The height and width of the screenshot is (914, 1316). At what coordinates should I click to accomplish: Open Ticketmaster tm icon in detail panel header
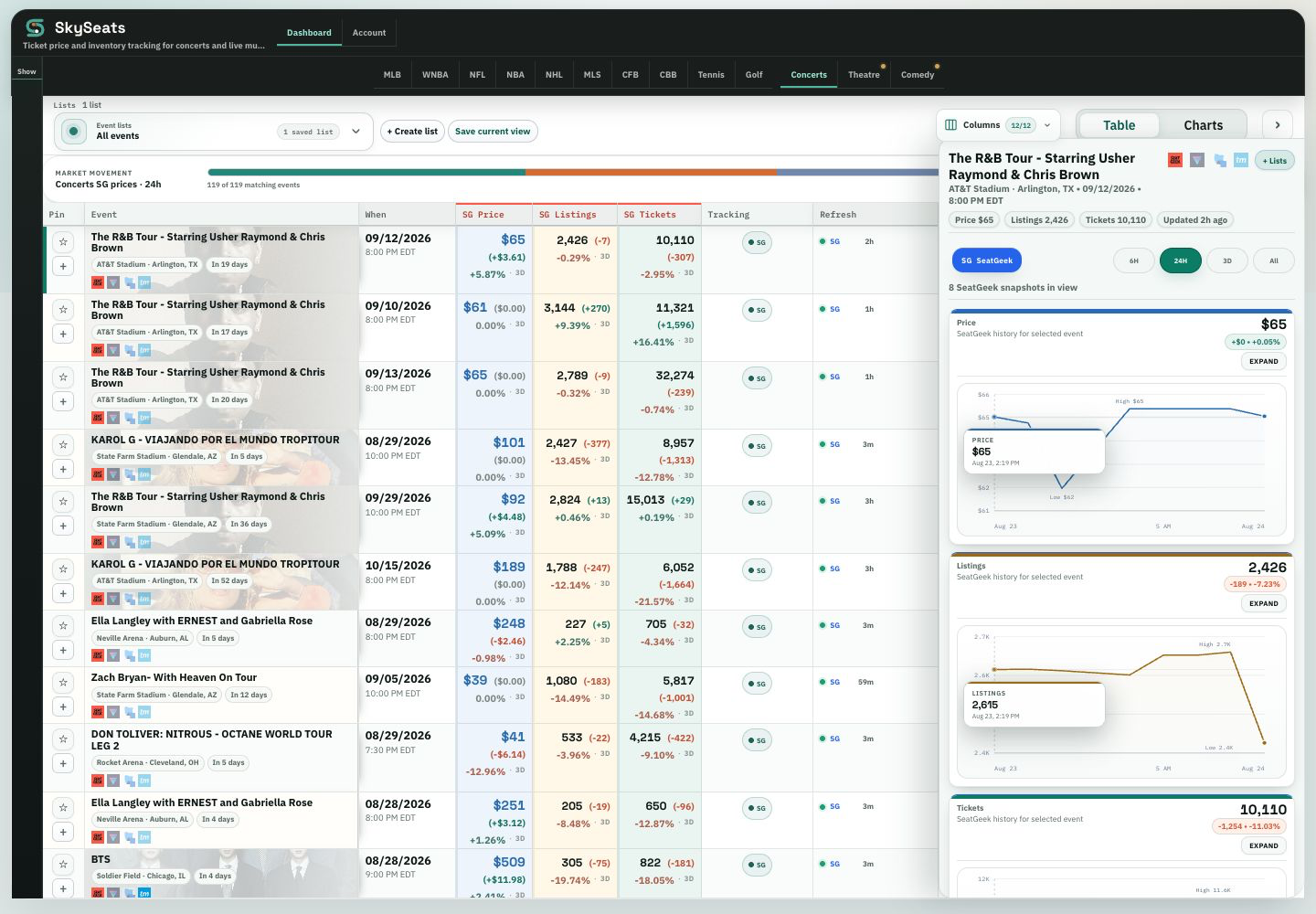click(1241, 160)
